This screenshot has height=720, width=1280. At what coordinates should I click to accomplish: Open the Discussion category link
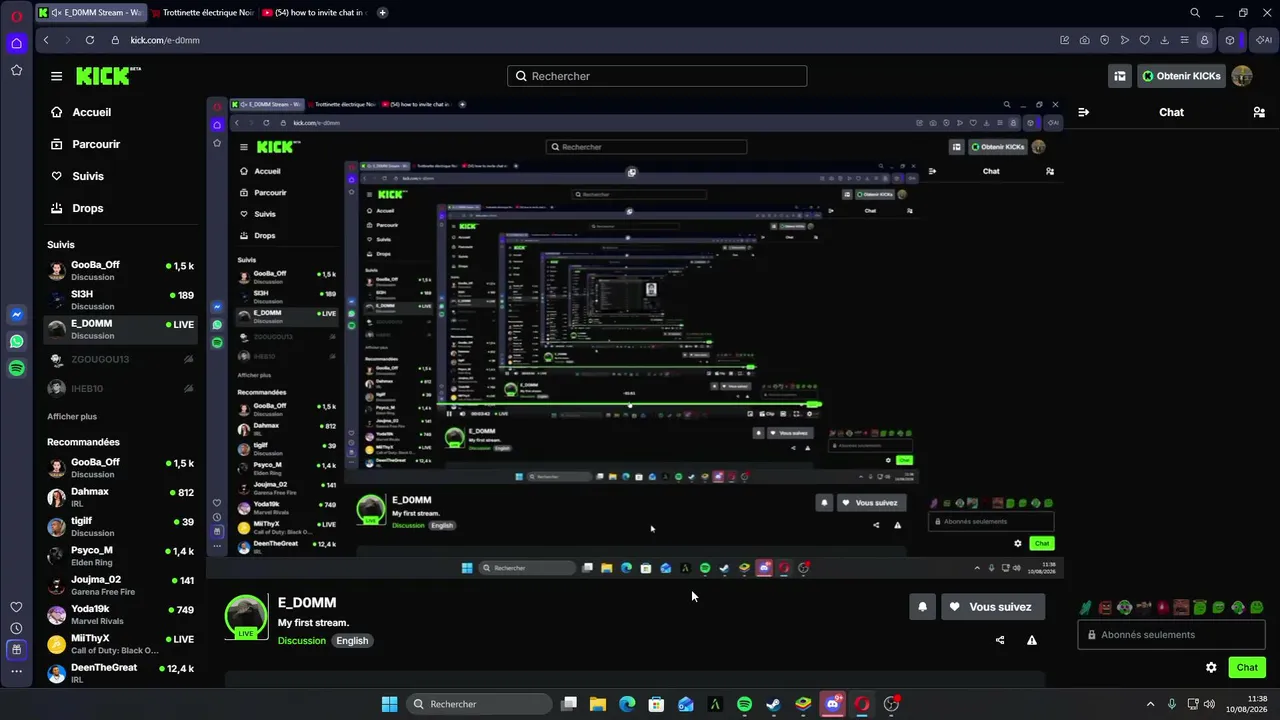(302, 641)
